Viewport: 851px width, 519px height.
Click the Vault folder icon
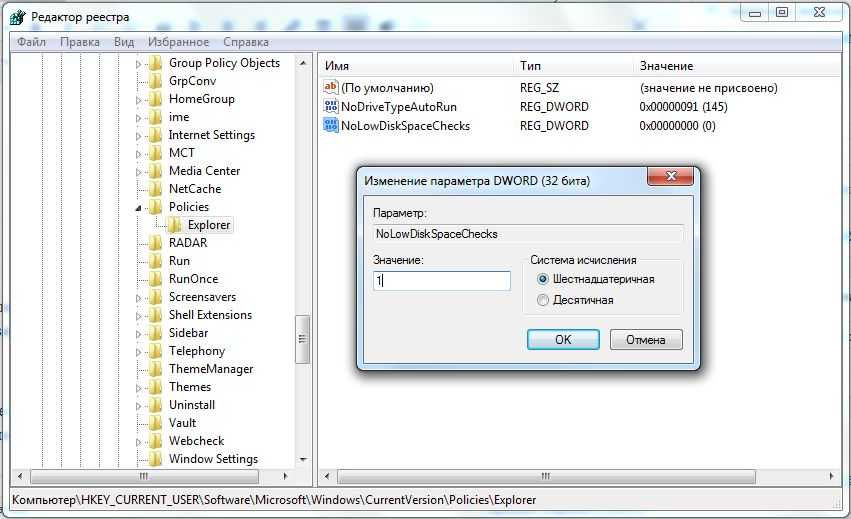[156, 422]
